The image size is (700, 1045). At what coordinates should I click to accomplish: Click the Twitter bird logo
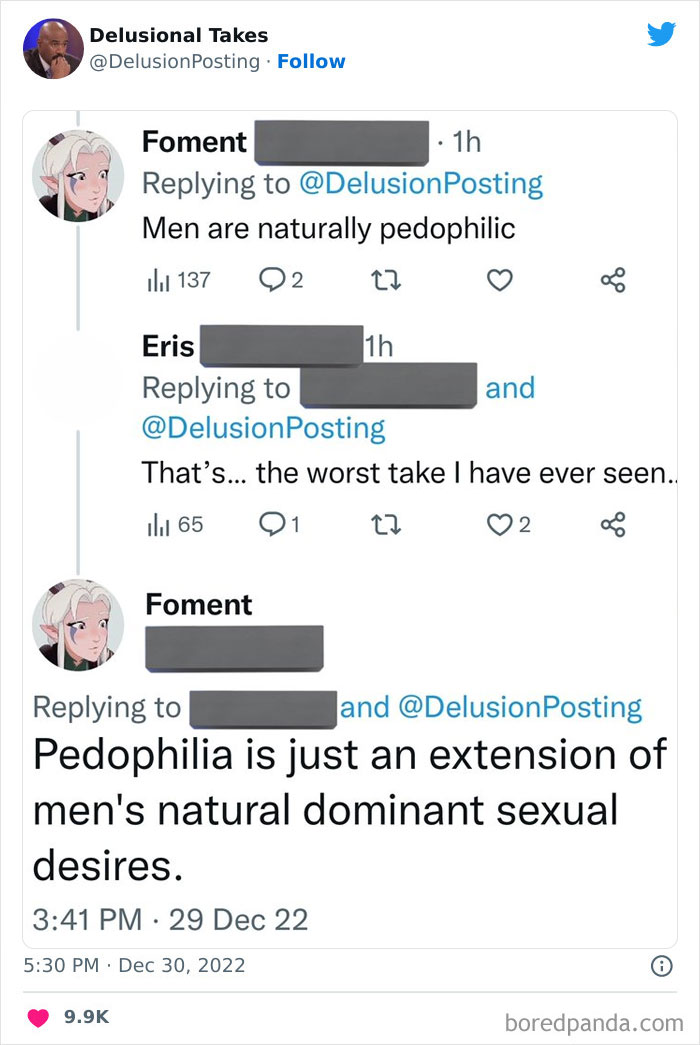pos(662,34)
